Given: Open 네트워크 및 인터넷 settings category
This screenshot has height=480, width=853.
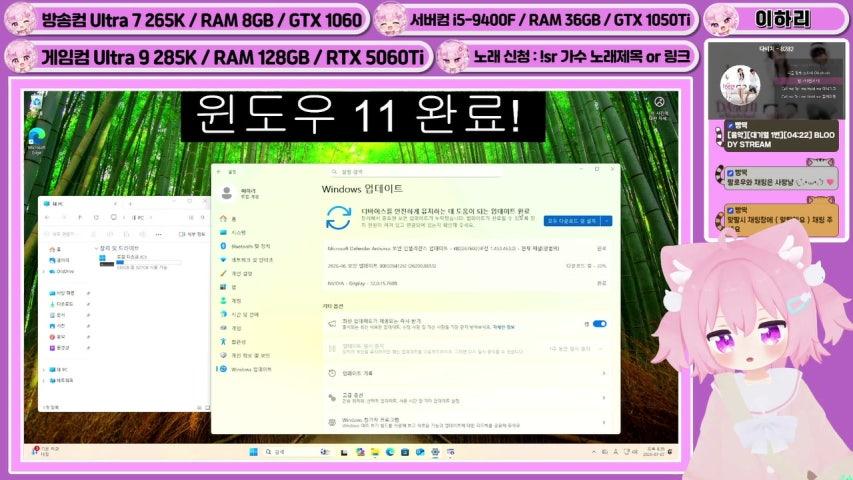Looking at the screenshot, I should [246, 260].
